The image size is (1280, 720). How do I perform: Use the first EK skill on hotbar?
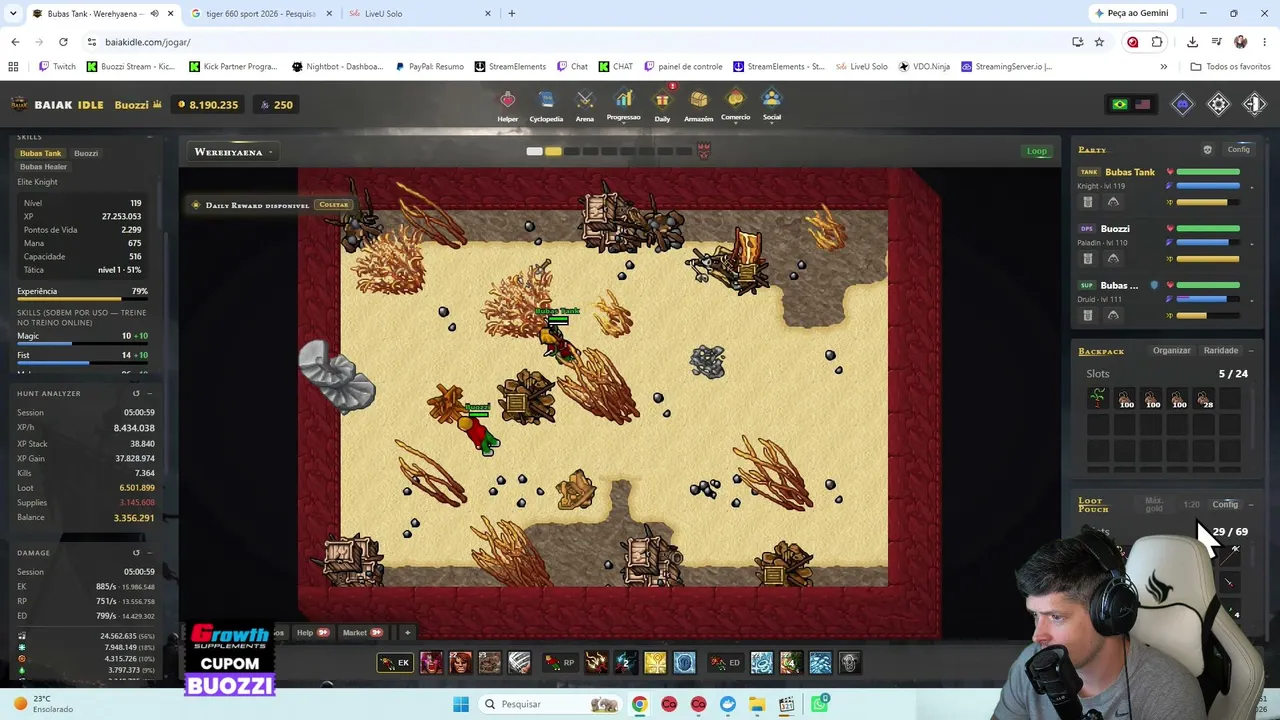tap(431, 662)
